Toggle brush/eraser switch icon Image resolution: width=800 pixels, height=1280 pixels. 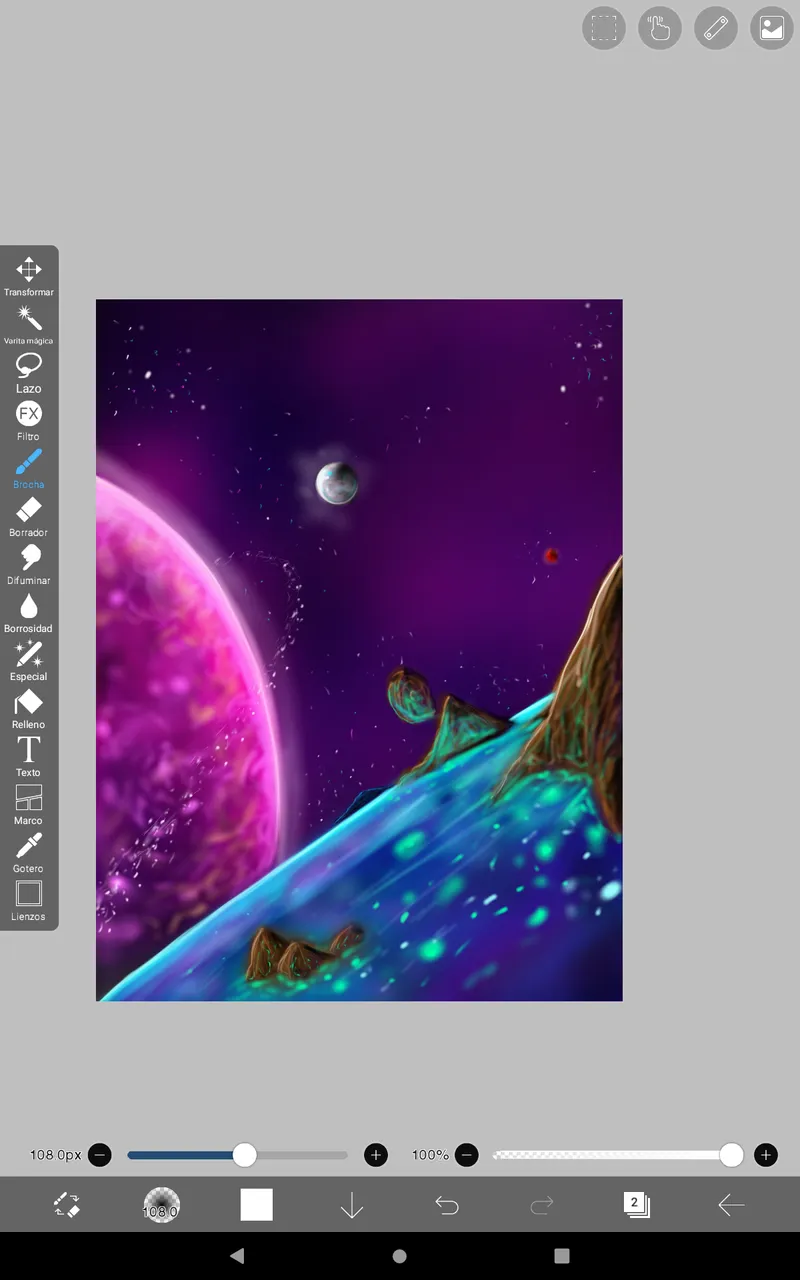pyautogui.click(x=66, y=1205)
